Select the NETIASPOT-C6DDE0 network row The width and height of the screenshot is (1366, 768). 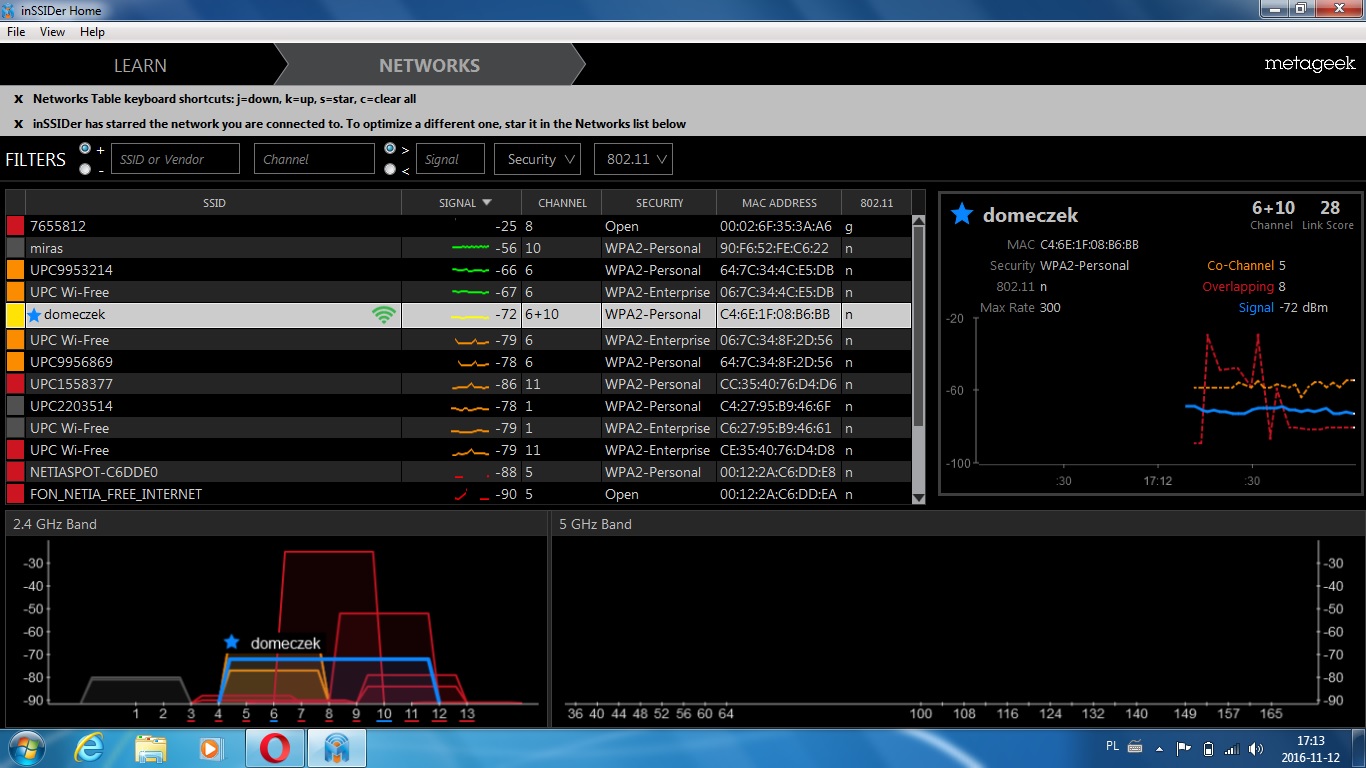coord(459,473)
